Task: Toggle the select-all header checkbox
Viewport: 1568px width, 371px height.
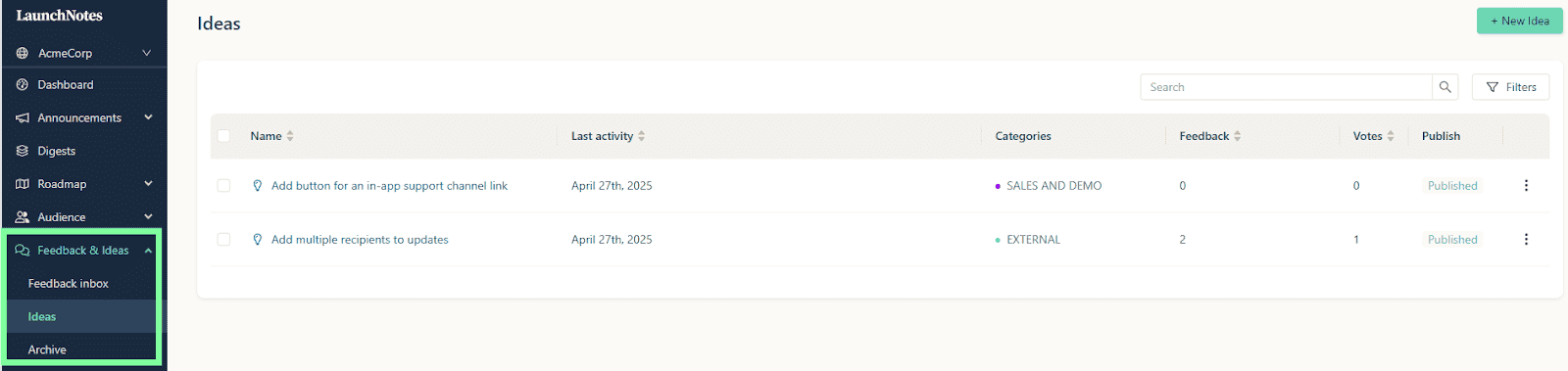Action: tap(223, 136)
